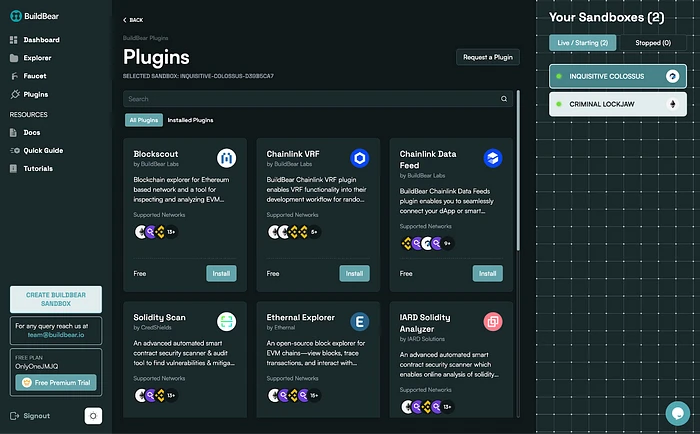Image resolution: width=700 pixels, height=434 pixels.
Task: Click the Request a Plugin button
Action: tap(488, 58)
